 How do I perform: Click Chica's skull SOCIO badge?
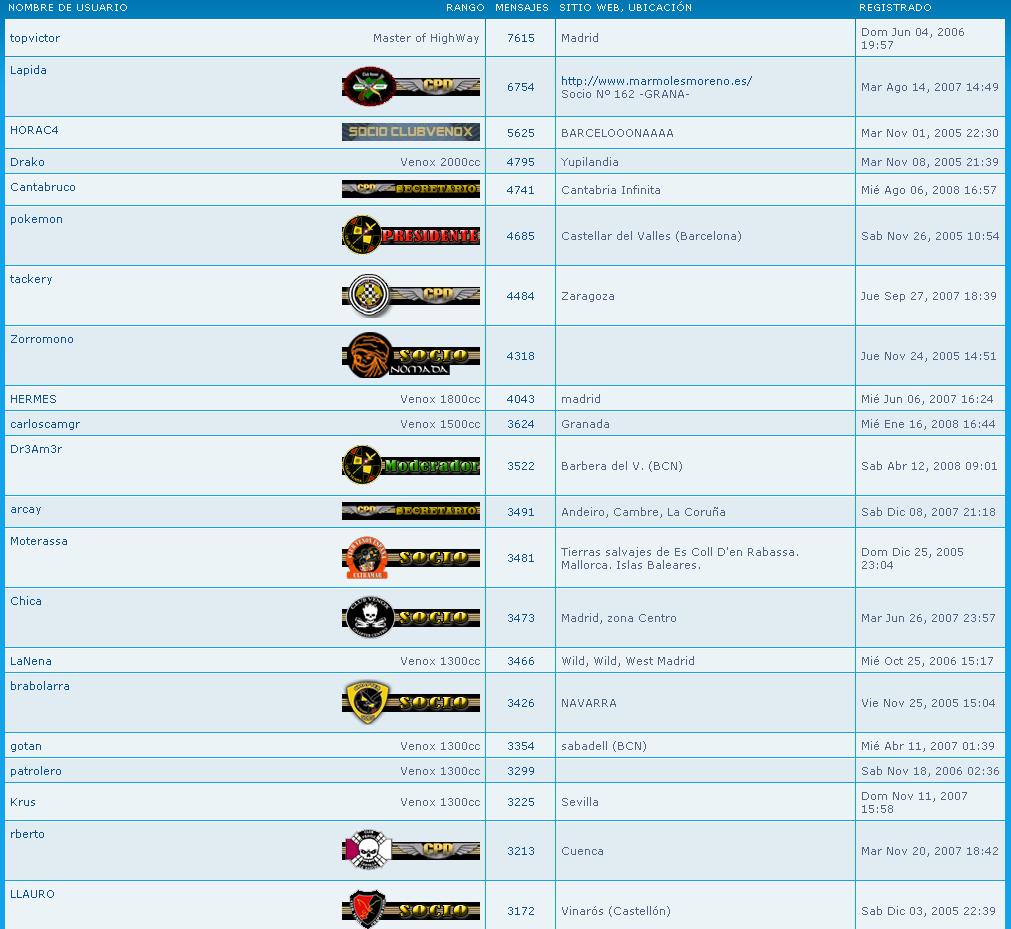(411, 618)
